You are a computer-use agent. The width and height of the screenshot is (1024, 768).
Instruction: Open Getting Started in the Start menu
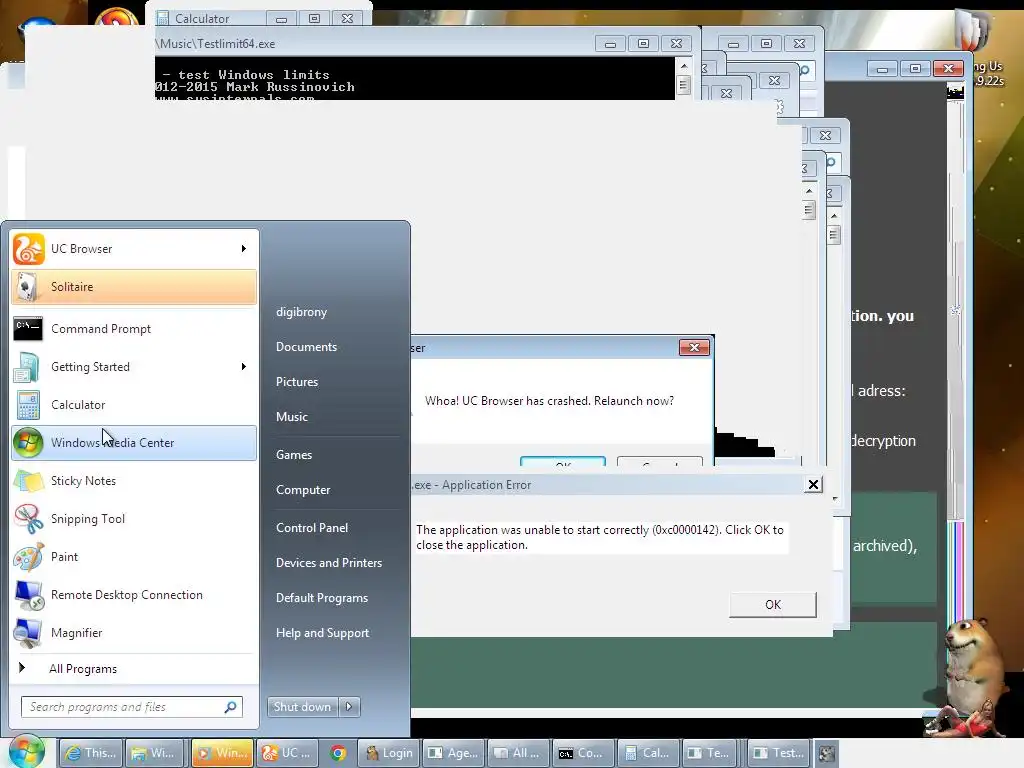134,367
